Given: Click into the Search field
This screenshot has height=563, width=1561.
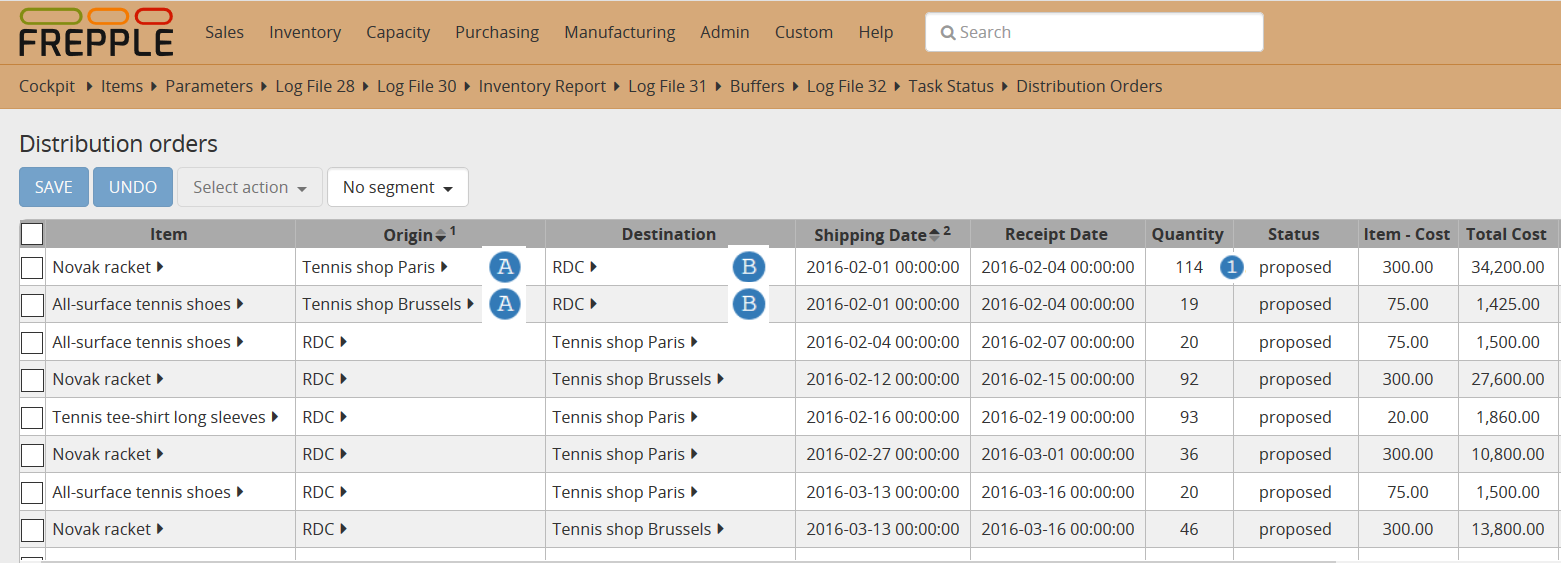Looking at the screenshot, I should [1094, 32].
